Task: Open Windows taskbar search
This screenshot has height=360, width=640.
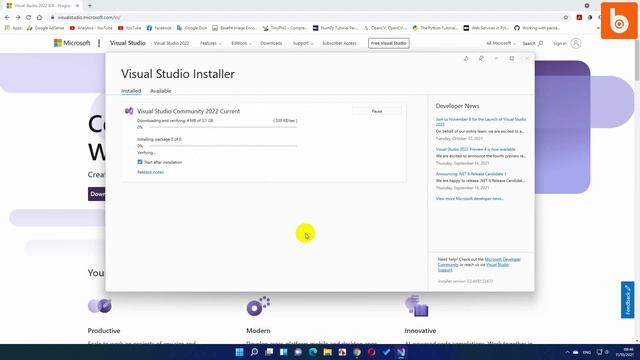Action: (x=254, y=352)
